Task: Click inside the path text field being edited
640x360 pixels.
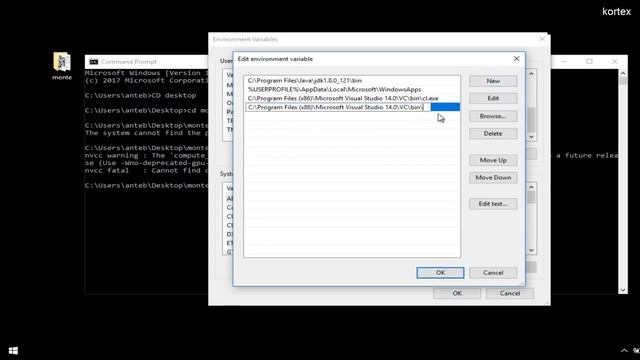Action: point(338,107)
